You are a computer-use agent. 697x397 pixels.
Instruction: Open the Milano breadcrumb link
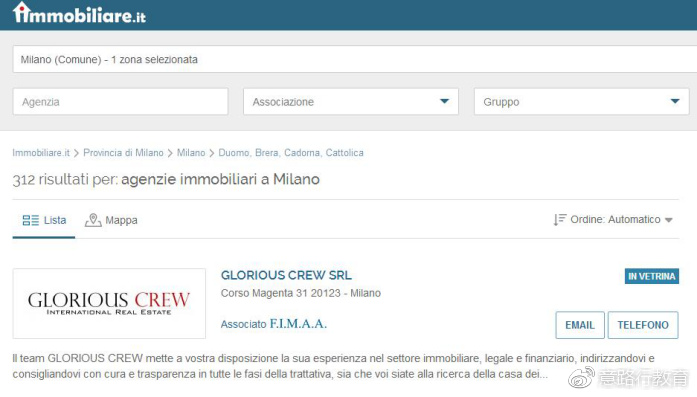point(191,152)
